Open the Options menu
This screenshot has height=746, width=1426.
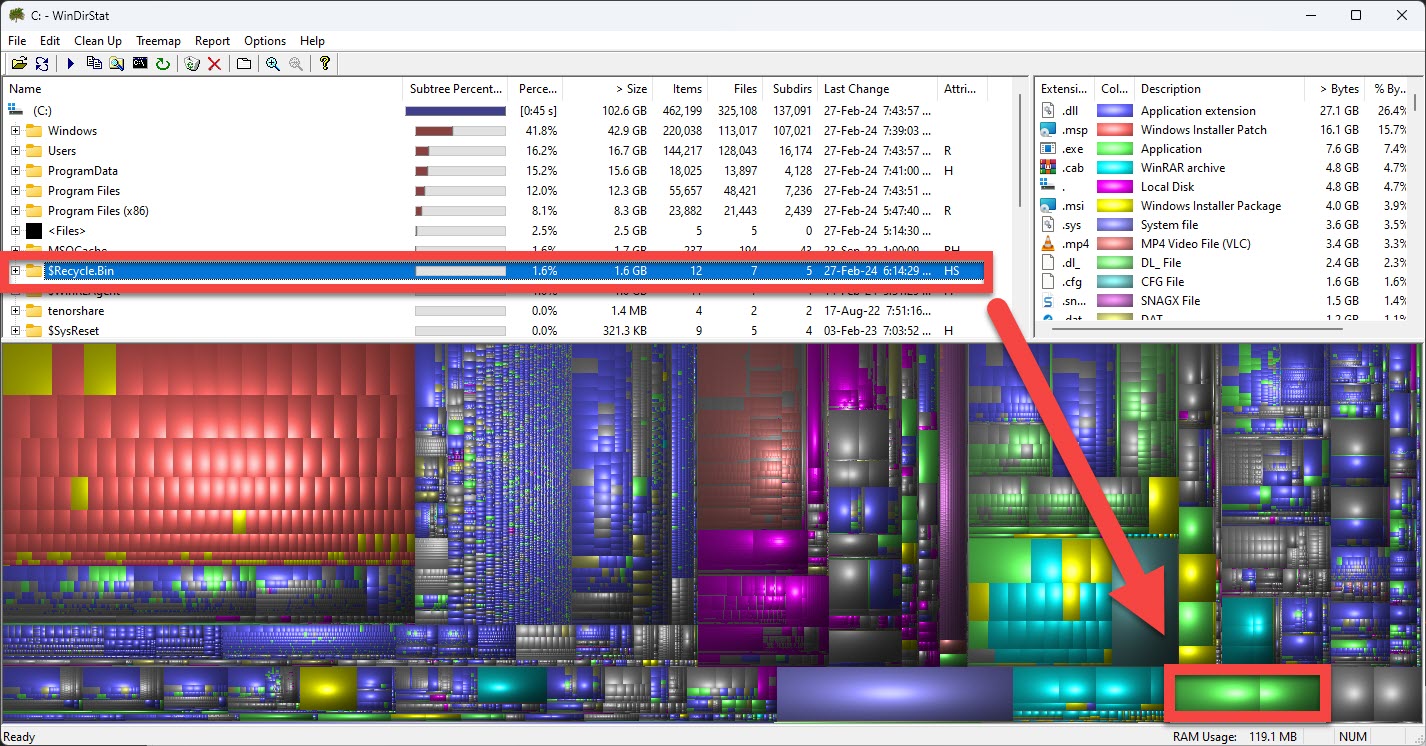[x=264, y=41]
